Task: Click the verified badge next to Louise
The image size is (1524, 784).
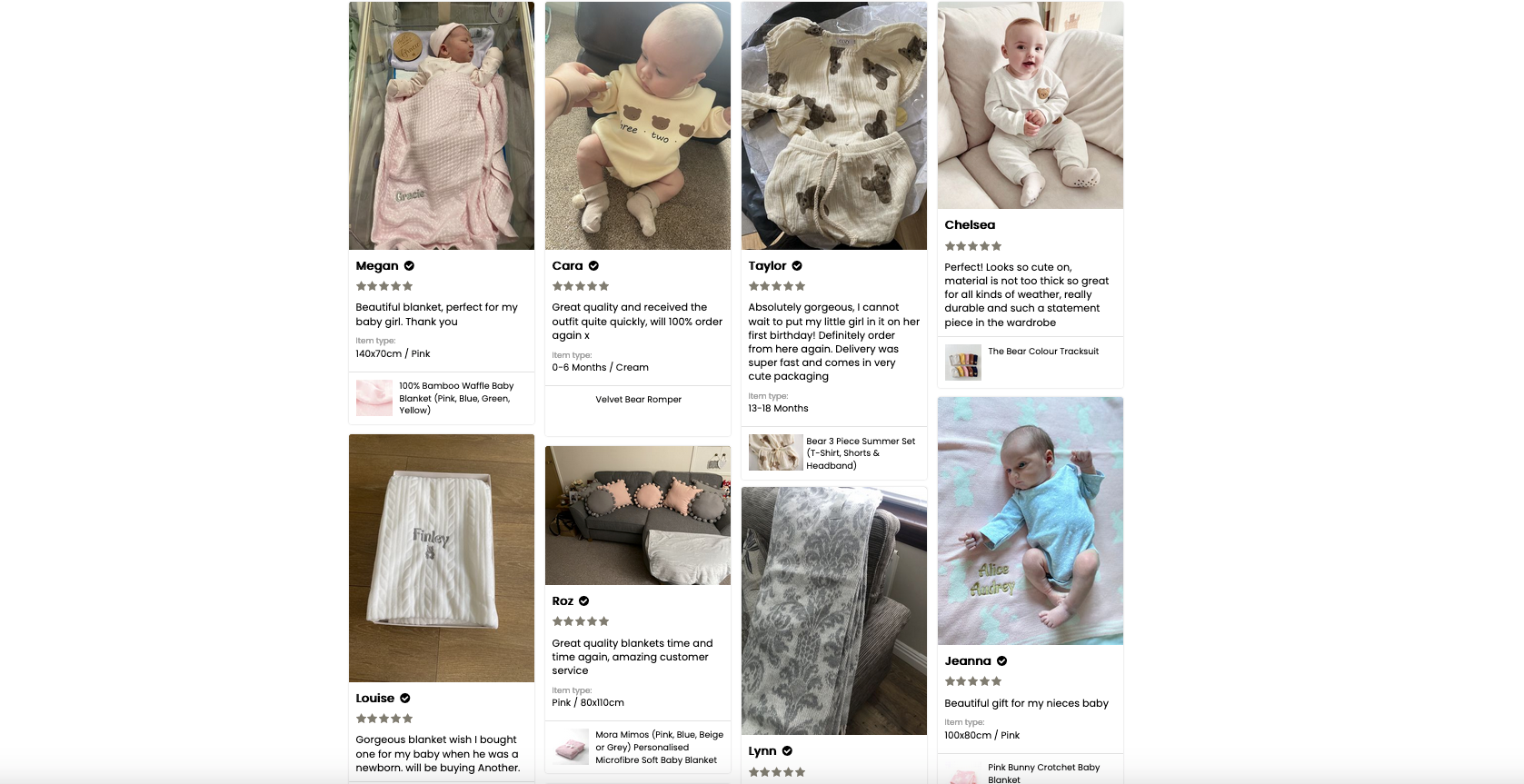Action: (405, 699)
